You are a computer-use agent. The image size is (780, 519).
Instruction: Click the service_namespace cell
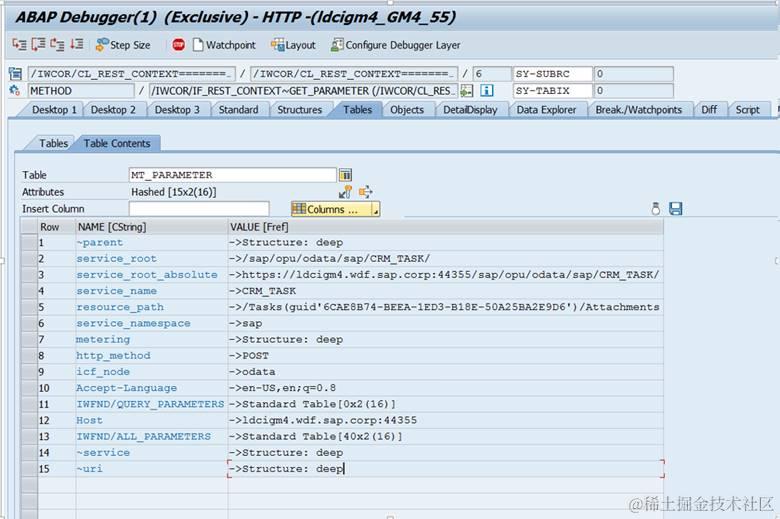pos(151,323)
